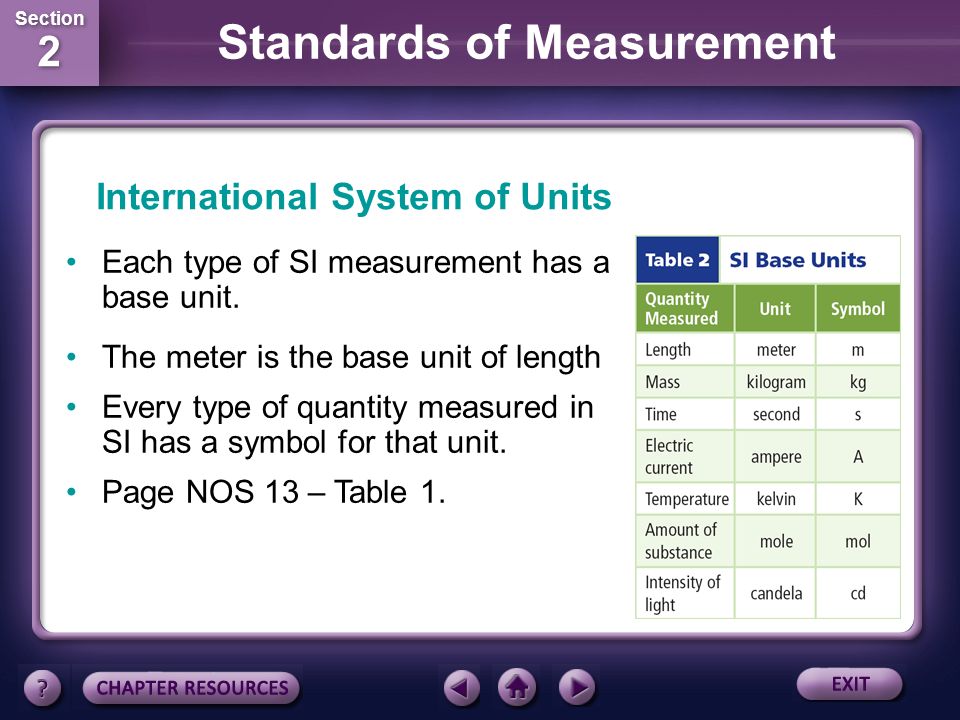Click the 'Temperature' table cell
This screenshot has width=960, height=720.
click(x=685, y=499)
